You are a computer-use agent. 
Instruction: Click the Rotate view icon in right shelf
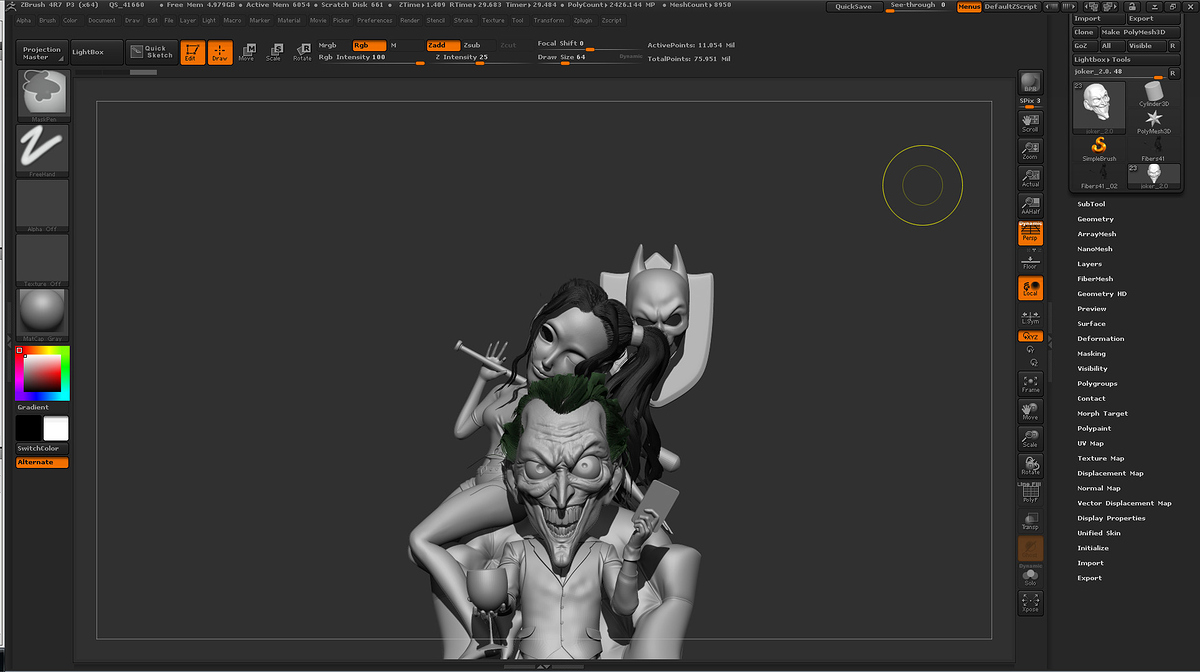(x=1030, y=466)
